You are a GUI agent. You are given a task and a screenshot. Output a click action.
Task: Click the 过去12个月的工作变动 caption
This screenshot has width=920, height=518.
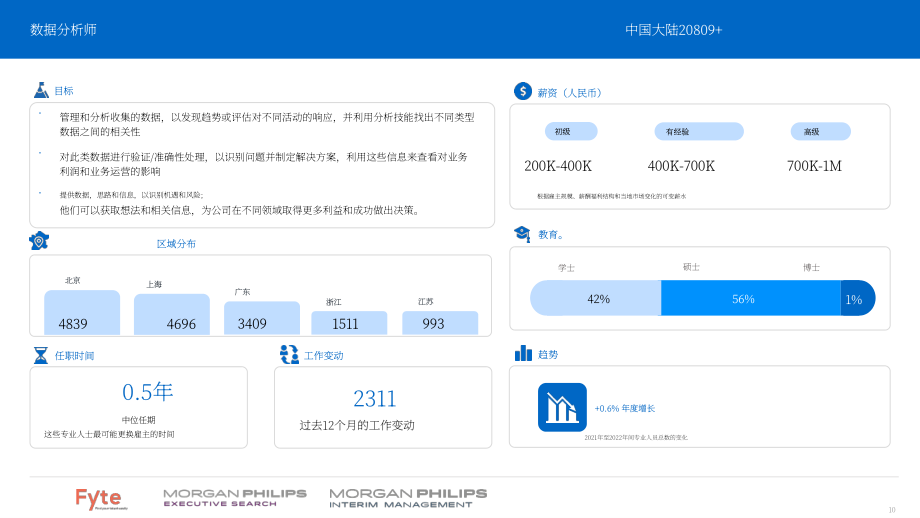click(x=357, y=425)
